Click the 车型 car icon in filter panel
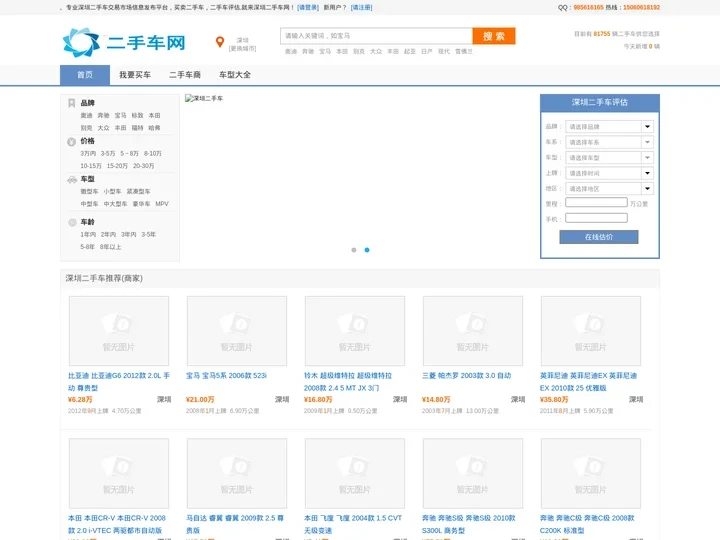 point(71,180)
